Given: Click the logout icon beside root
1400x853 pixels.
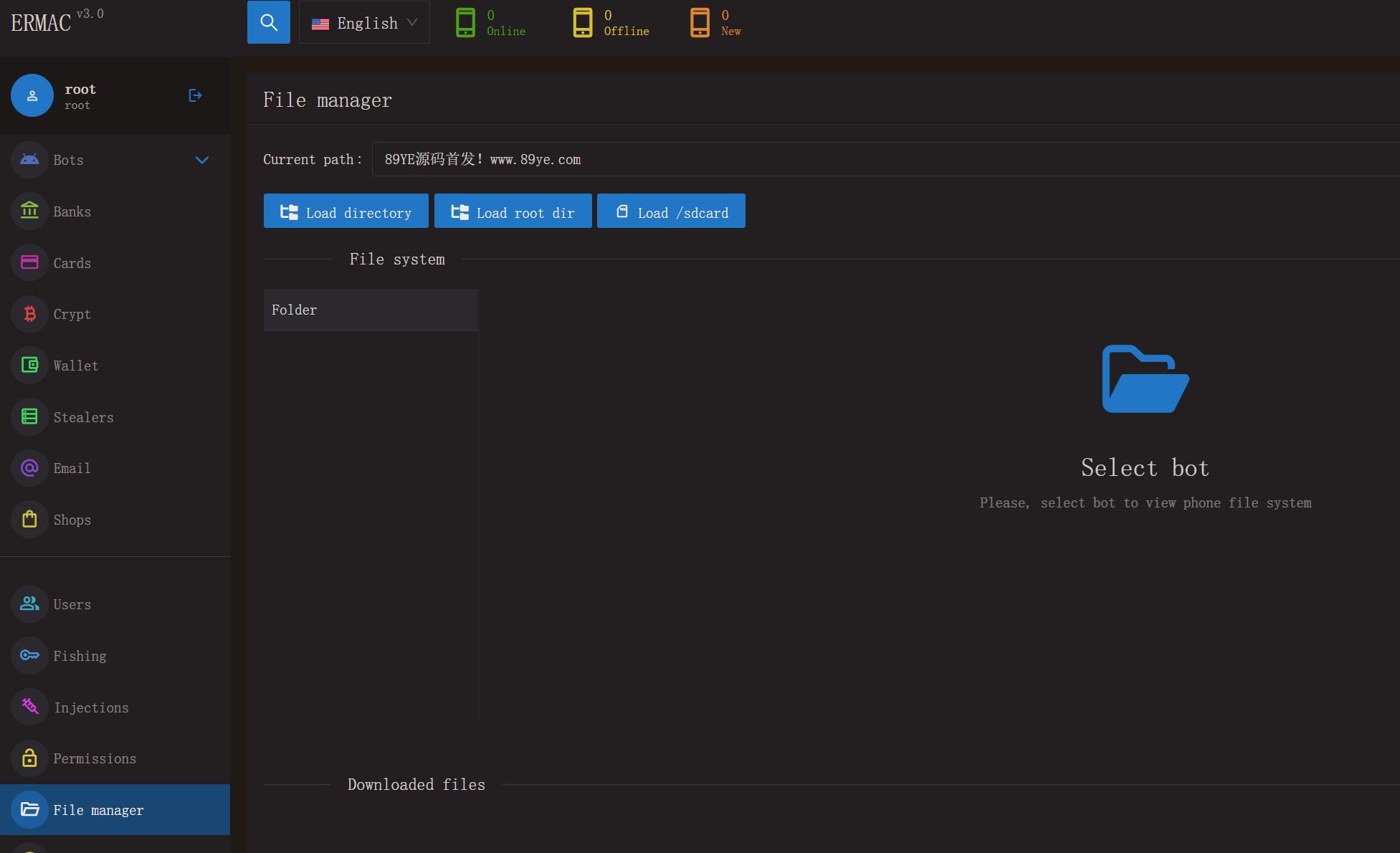Looking at the screenshot, I should (x=195, y=95).
